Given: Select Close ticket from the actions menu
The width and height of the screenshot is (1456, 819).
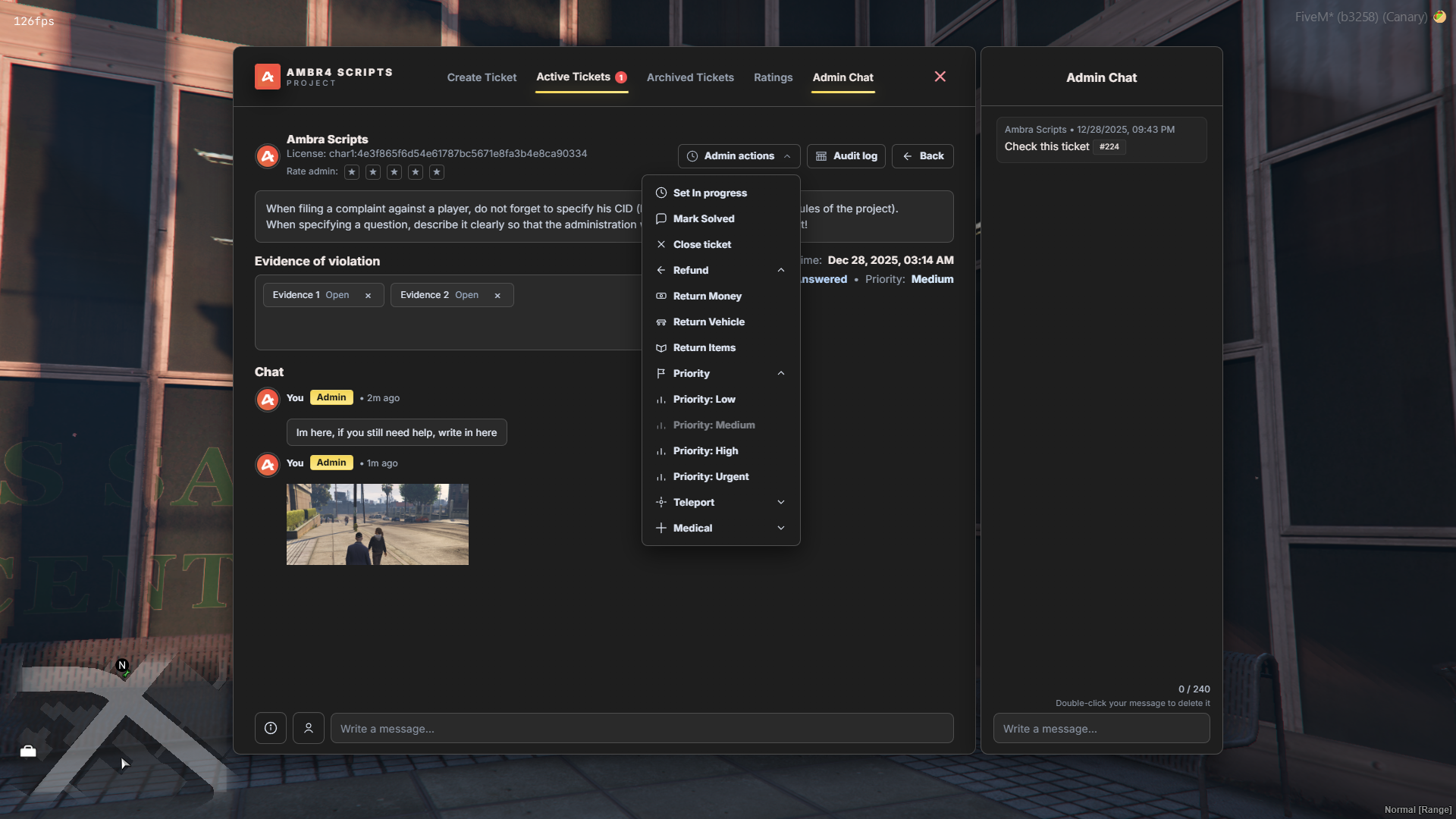Looking at the screenshot, I should (x=701, y=244).
